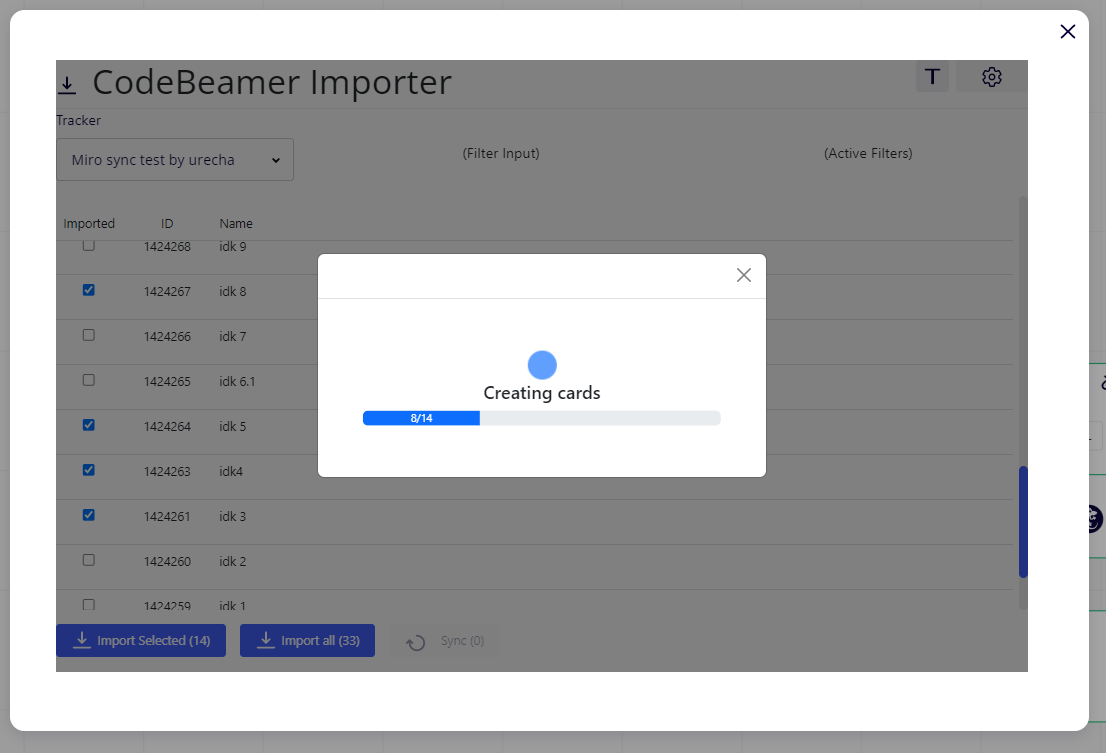Check the checkbox for idk 1

[x=88, y=605]
